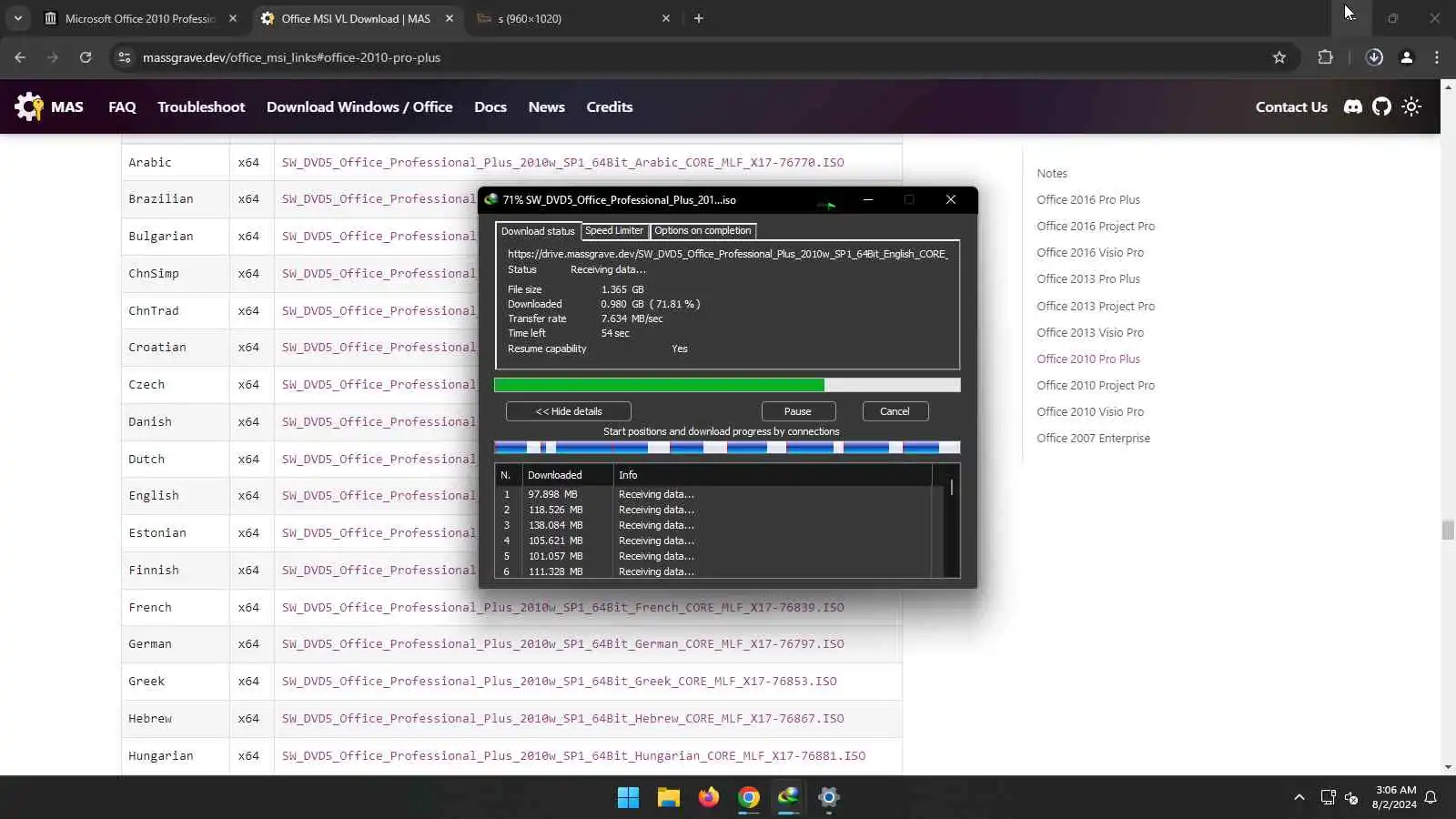Viewport: 1456px width, 819px height.
Task: Reload the page with the refresh icon
Action: (86, 57)
